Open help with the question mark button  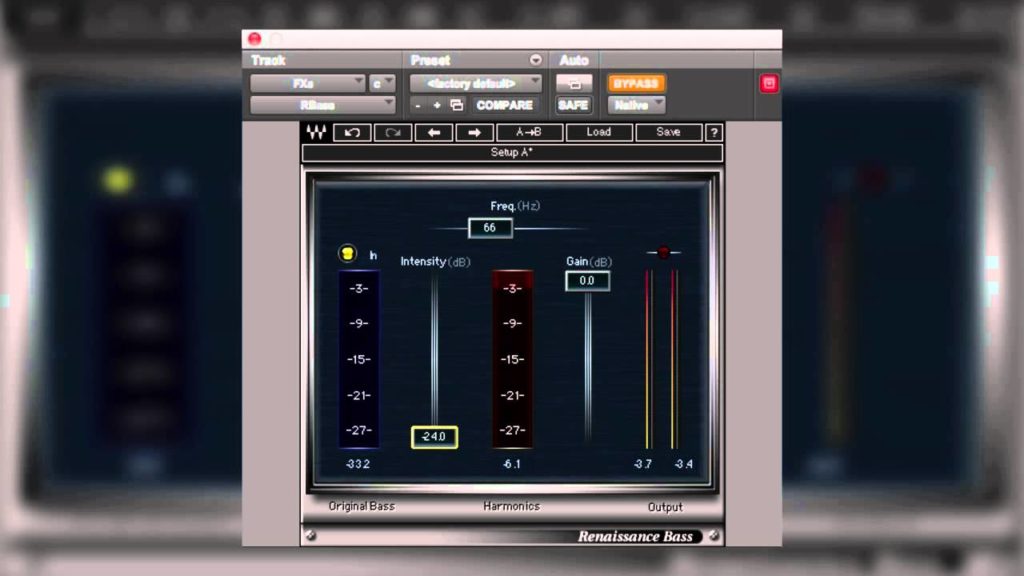(x=714, y=132)
